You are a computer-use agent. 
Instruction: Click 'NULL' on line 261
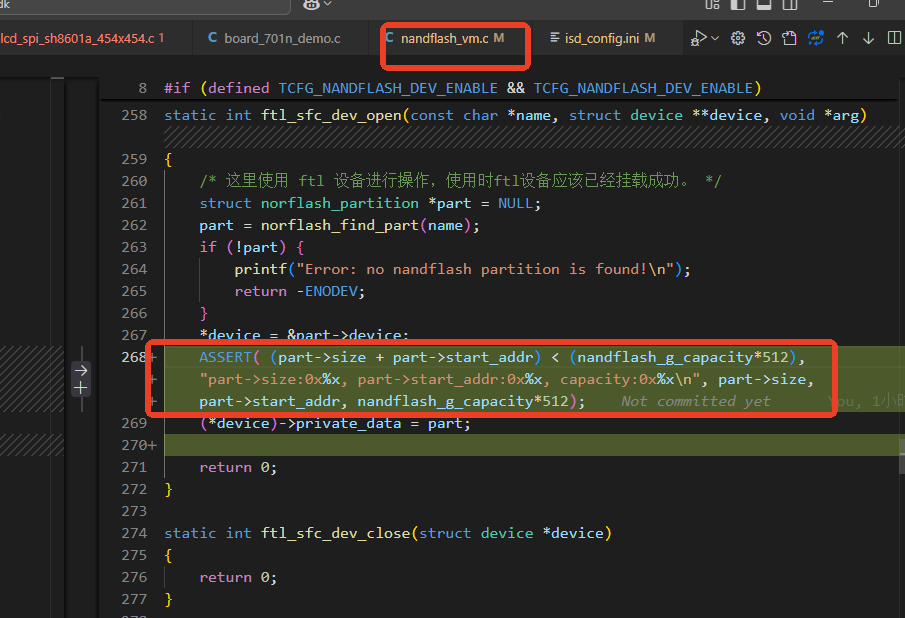[516, 204]
